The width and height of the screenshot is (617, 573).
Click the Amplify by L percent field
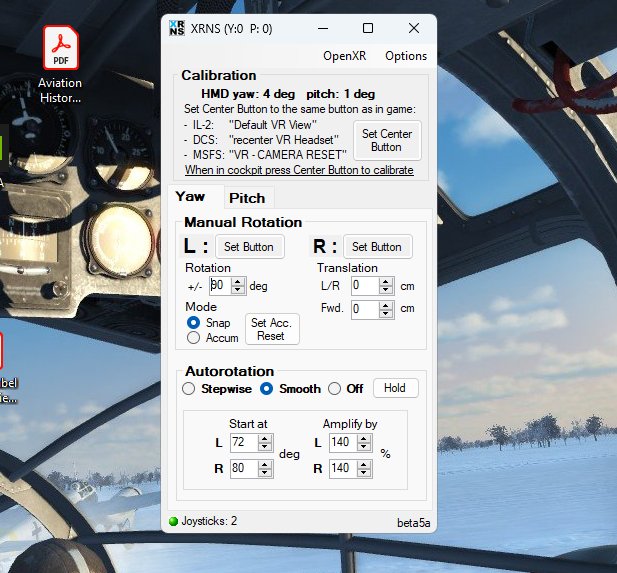(343, 443)
